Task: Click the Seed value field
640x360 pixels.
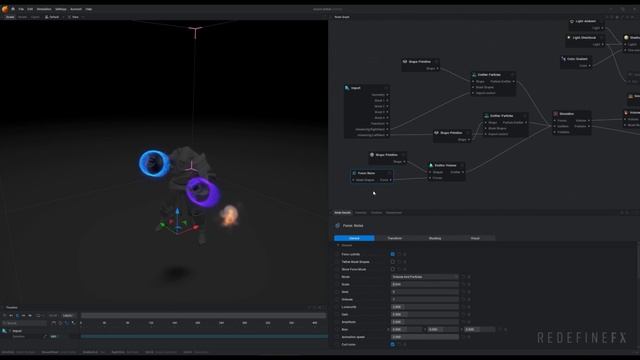Action: point(424,292)
